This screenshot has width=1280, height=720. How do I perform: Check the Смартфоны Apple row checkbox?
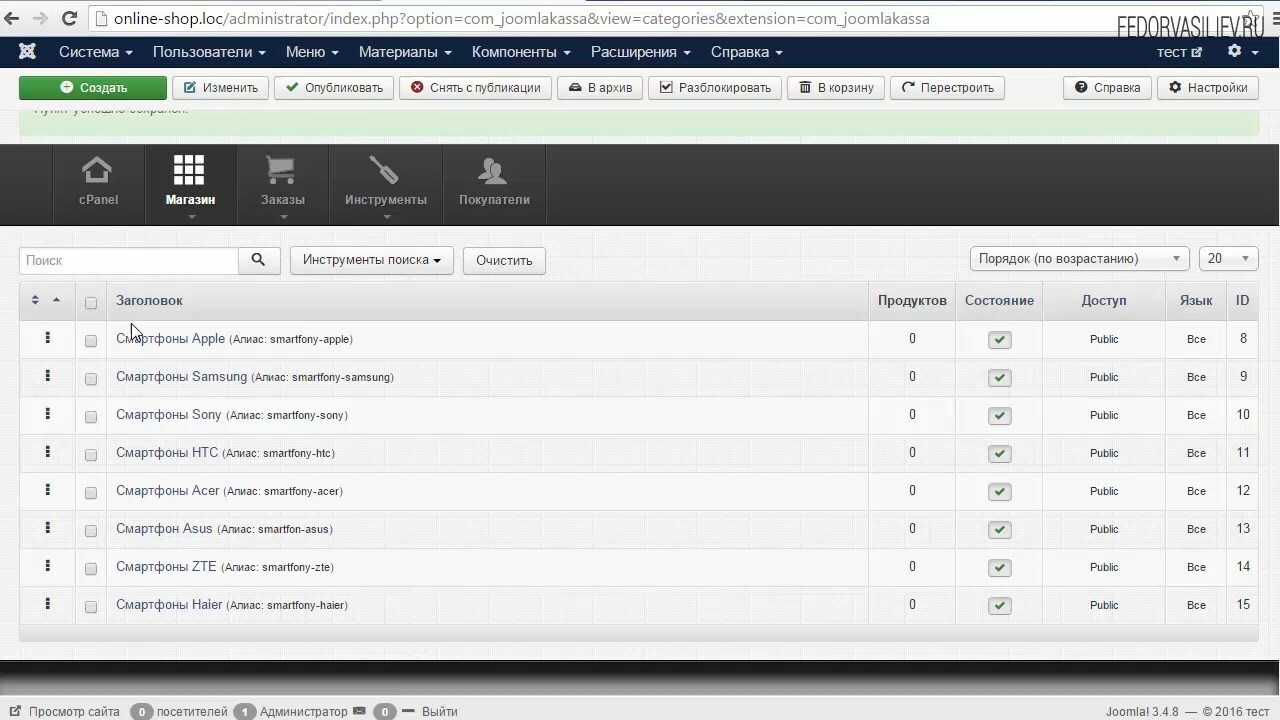tap(91, 341)
